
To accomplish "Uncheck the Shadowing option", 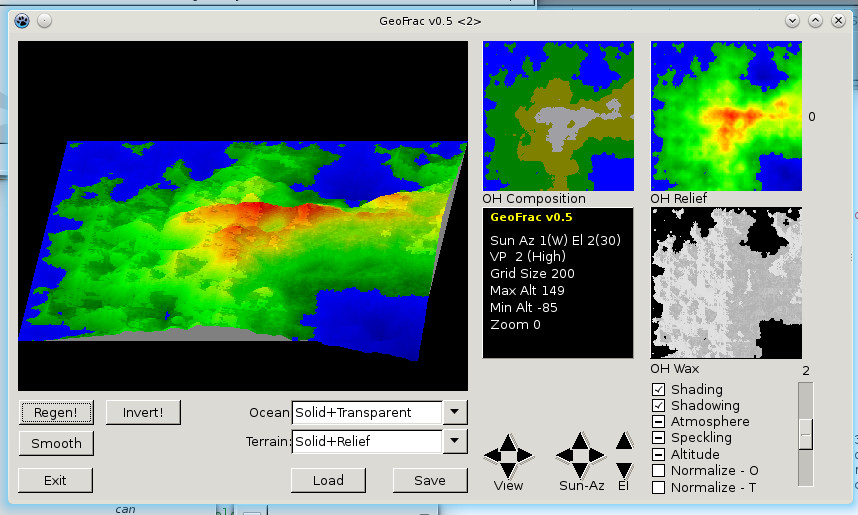I will point(659,406).
